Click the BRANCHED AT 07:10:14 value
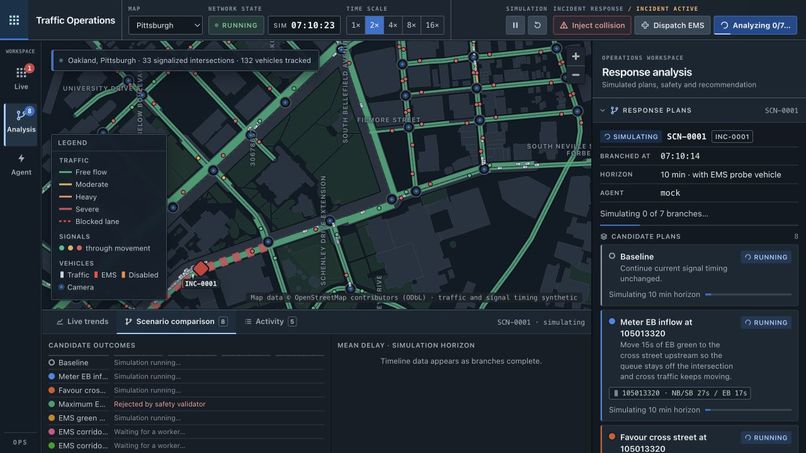Screen dimensions: 806x453 [x=680, y=156]
